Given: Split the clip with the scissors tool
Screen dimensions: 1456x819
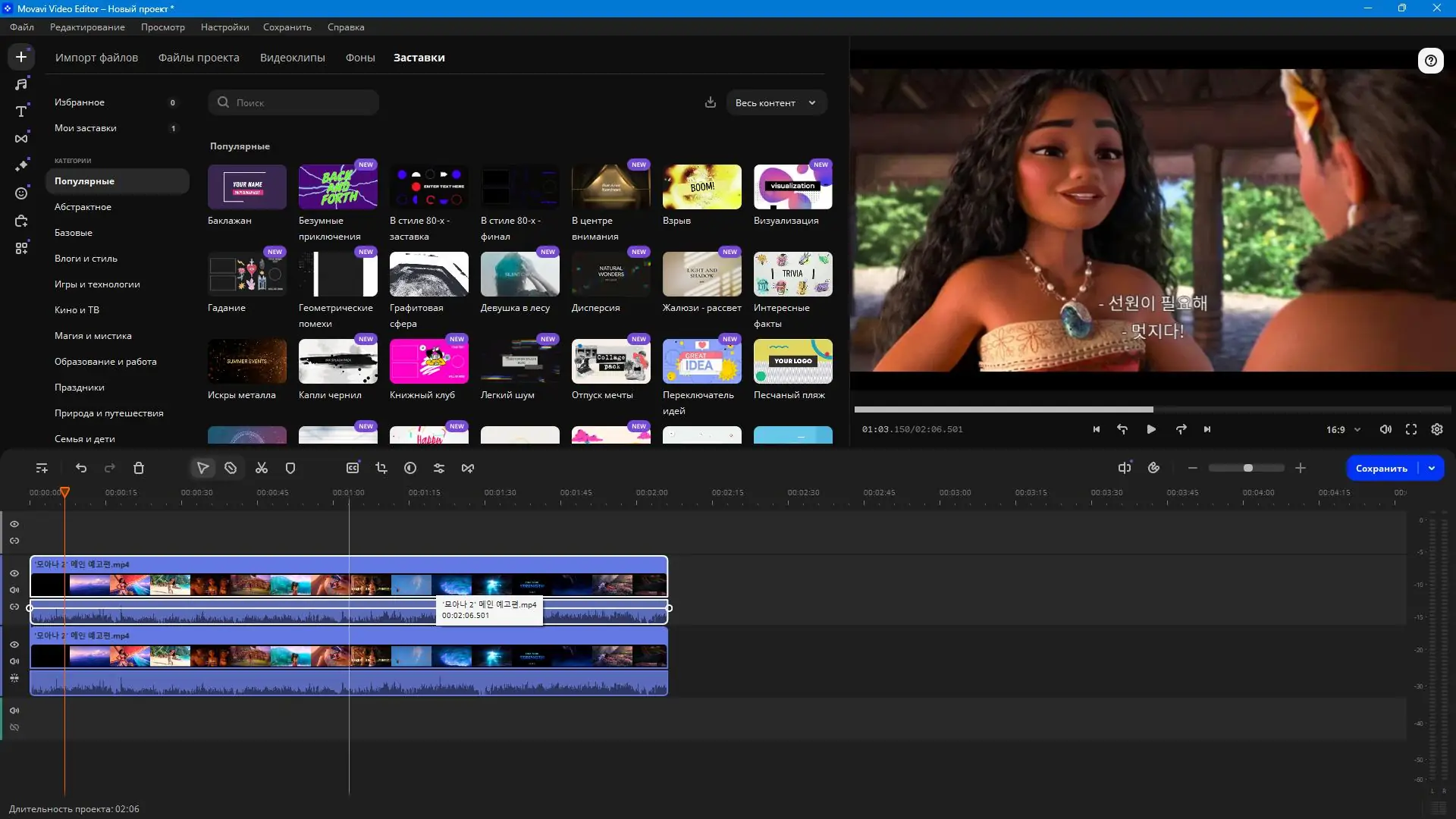Looking at the screenshot, I should [x=261, y=468].
